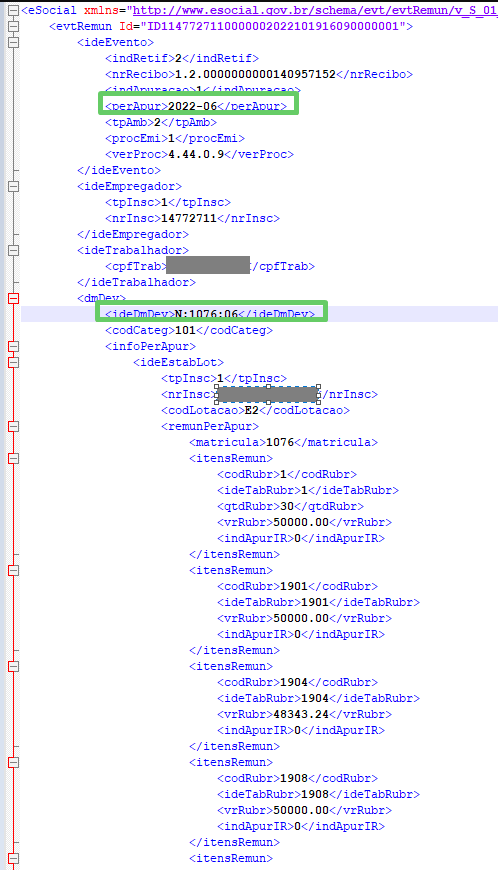Click the vrRubr 48343.24 line
The width and height of the screenshot is (498, 870).
click(x=304, y=715)
